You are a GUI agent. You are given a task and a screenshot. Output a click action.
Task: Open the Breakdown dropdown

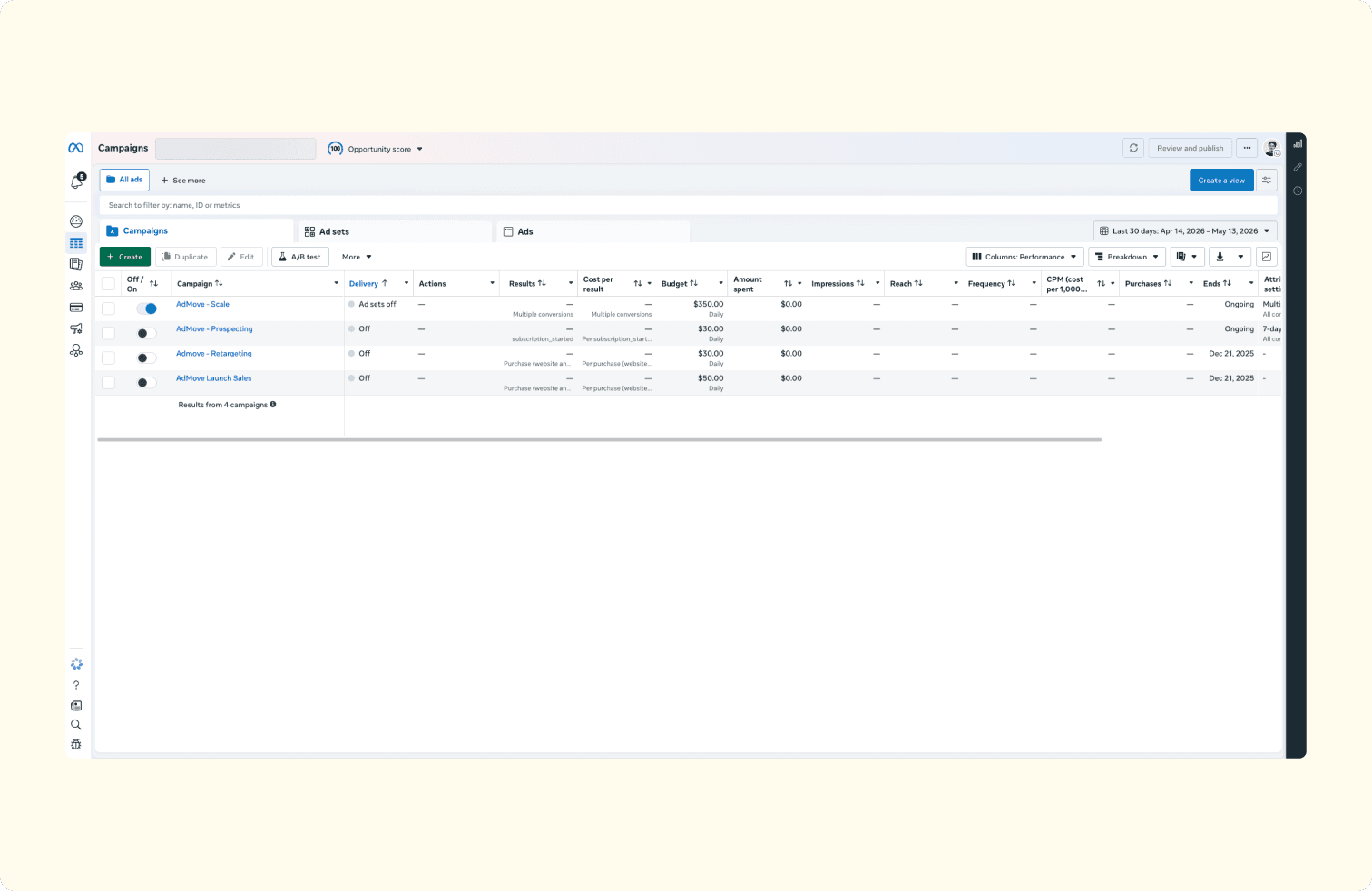point(1126,257)
